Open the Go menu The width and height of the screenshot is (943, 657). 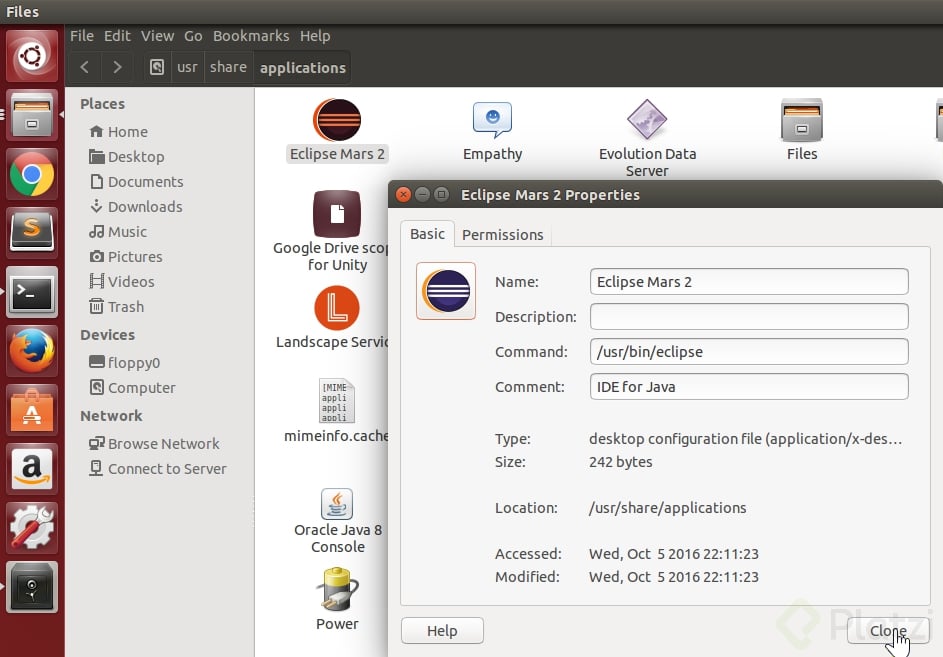click(193, 36)
